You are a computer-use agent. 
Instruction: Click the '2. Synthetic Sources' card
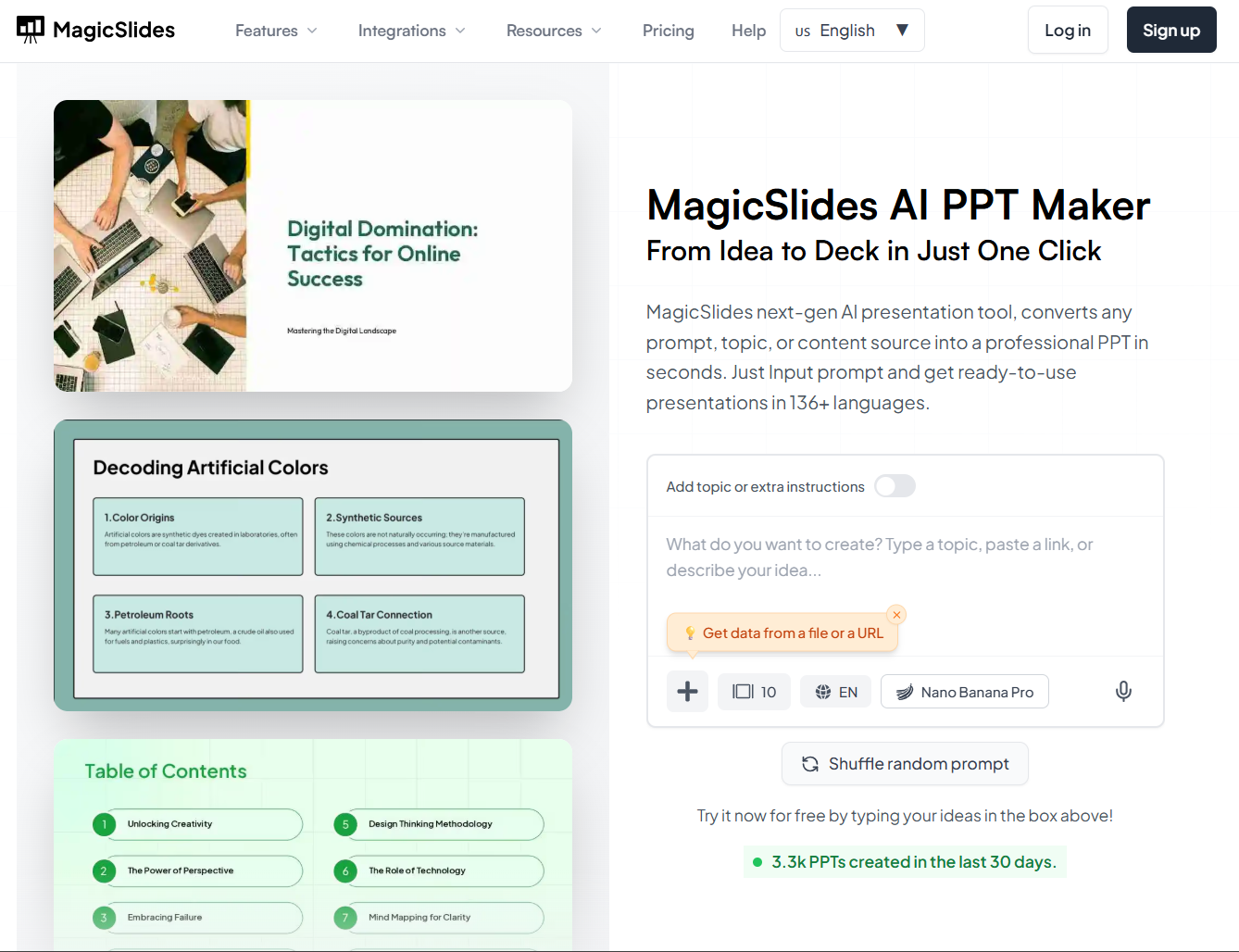click(419, 536)
